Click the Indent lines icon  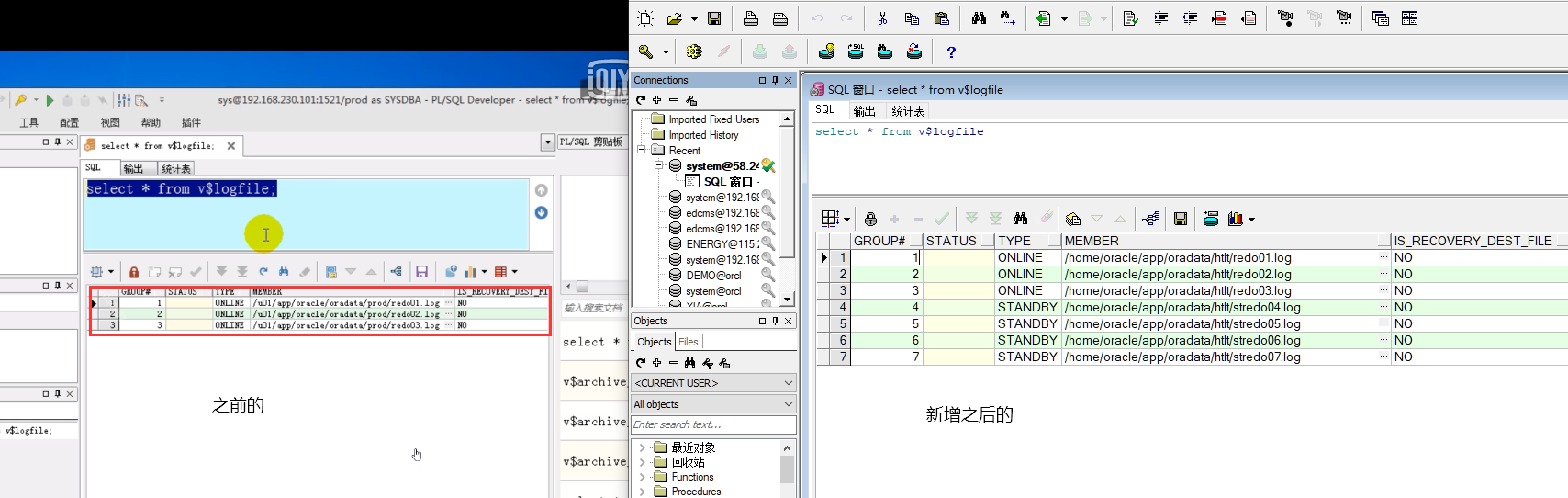click(1160, 18)
